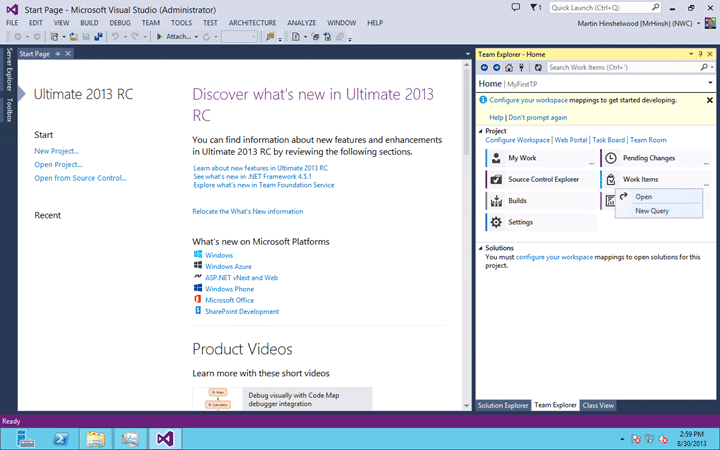Open the Pending Changes tile ellipsis menu

706,163
